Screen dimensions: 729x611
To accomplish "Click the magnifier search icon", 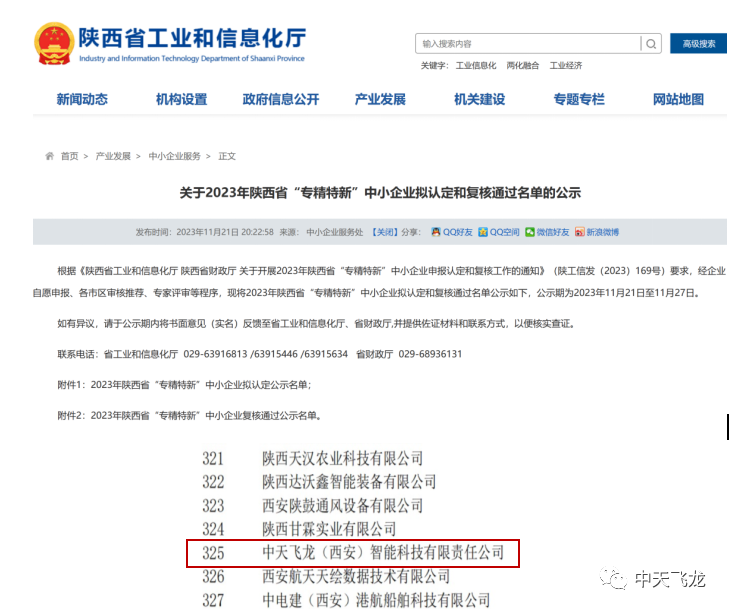I will 652,44.
